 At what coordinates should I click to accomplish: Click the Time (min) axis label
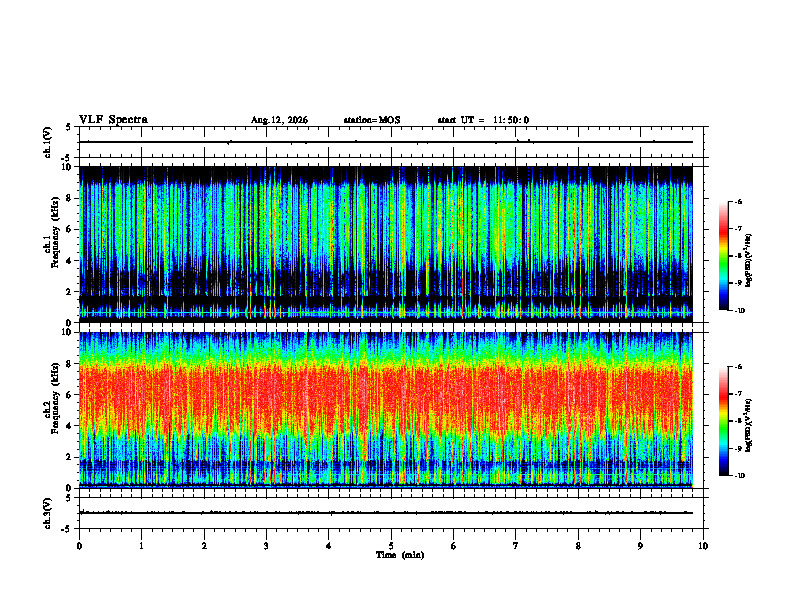pyautogui.click(x=400, y=555)
